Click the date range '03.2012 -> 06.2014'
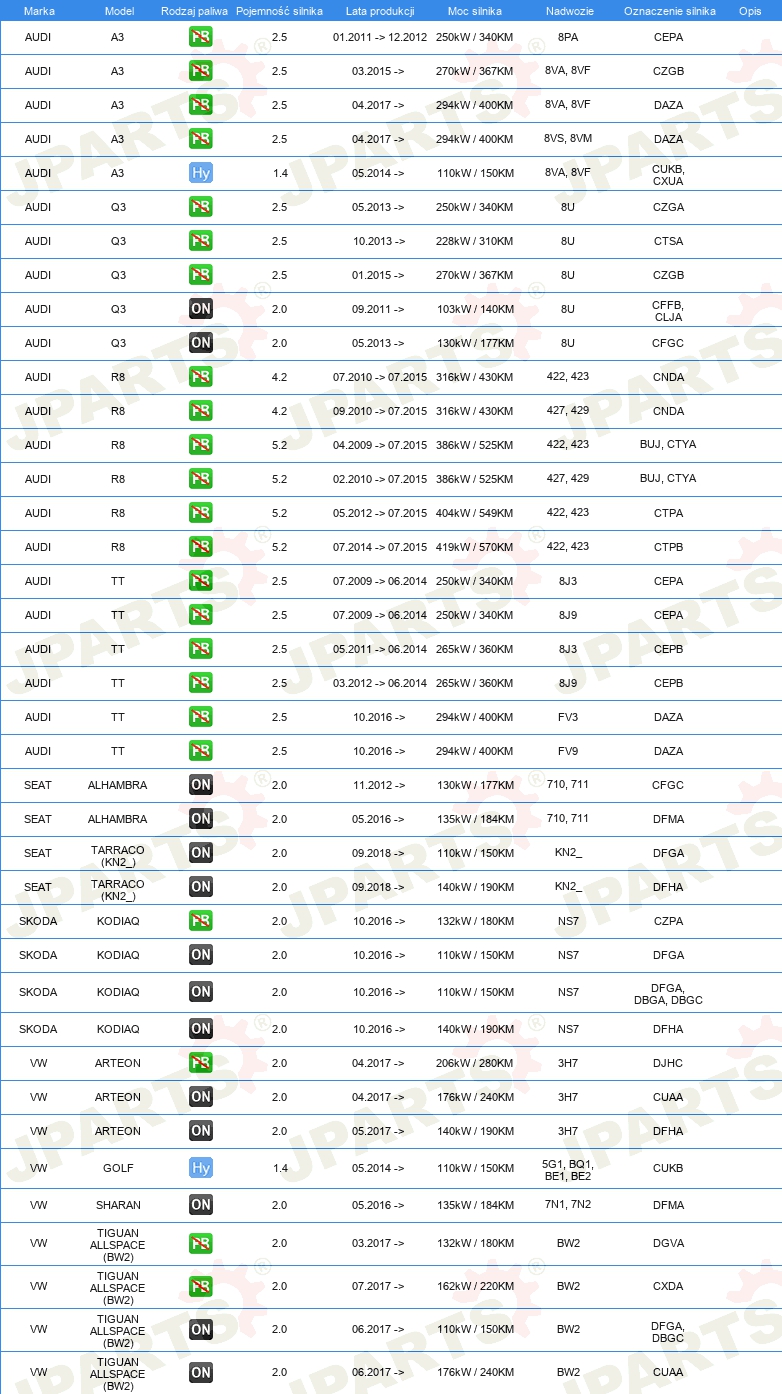Viewport: 782px width, 1394px height. [x=380, y=683]
